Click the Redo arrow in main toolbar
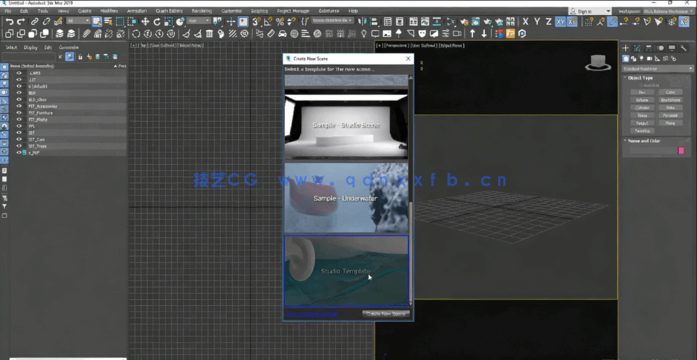 (x=21, y=21)
